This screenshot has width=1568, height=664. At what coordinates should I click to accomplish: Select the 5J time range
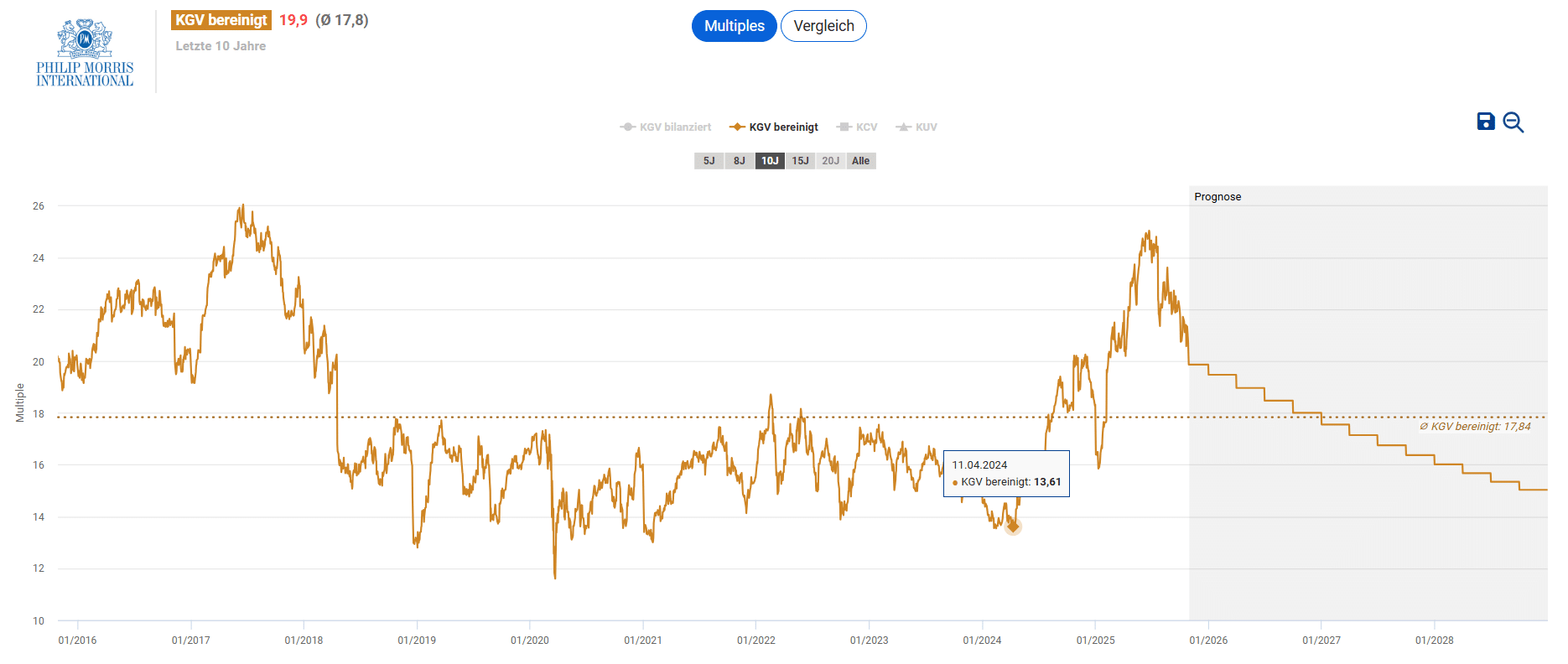709,161
